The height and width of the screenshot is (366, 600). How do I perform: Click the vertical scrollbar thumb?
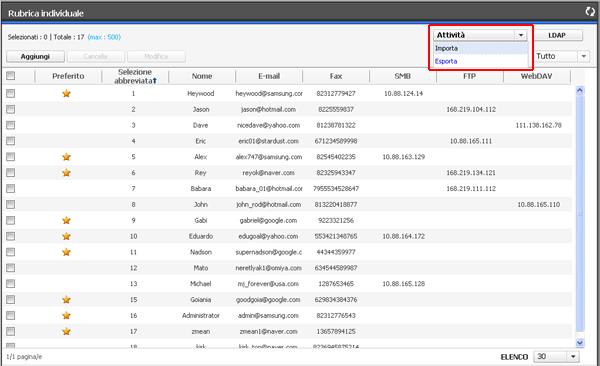point(580,213)
